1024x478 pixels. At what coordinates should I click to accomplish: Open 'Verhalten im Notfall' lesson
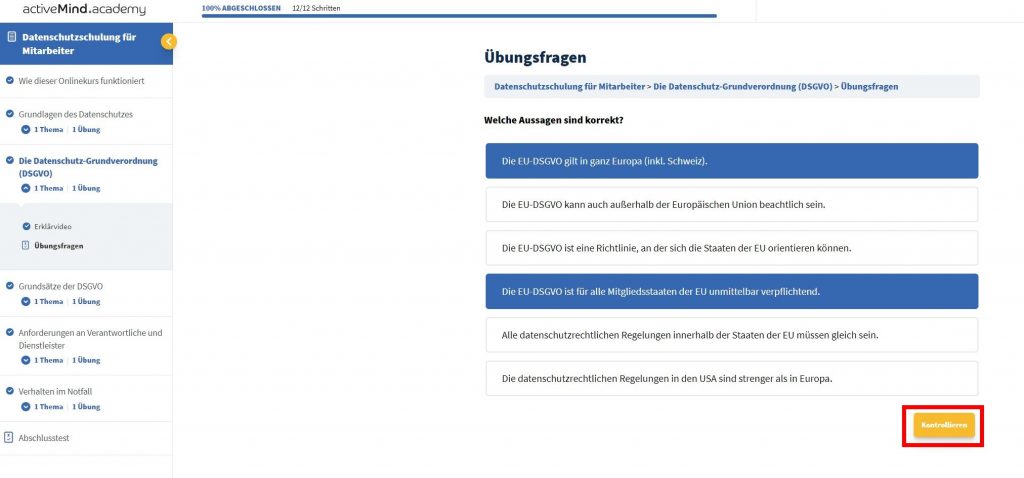click(55, 392)
